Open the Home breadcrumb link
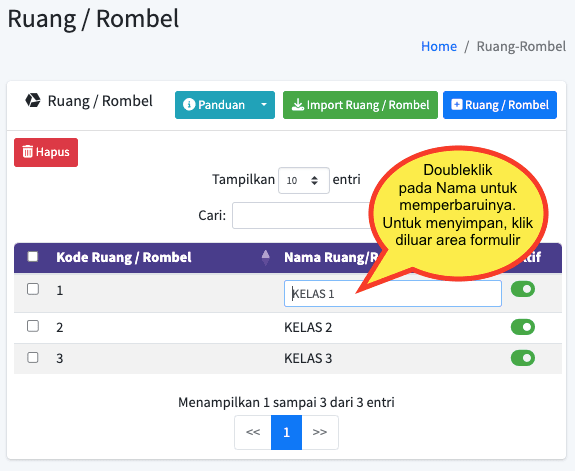Viewport: 575px width, 471px height. [x=439, y=47]
